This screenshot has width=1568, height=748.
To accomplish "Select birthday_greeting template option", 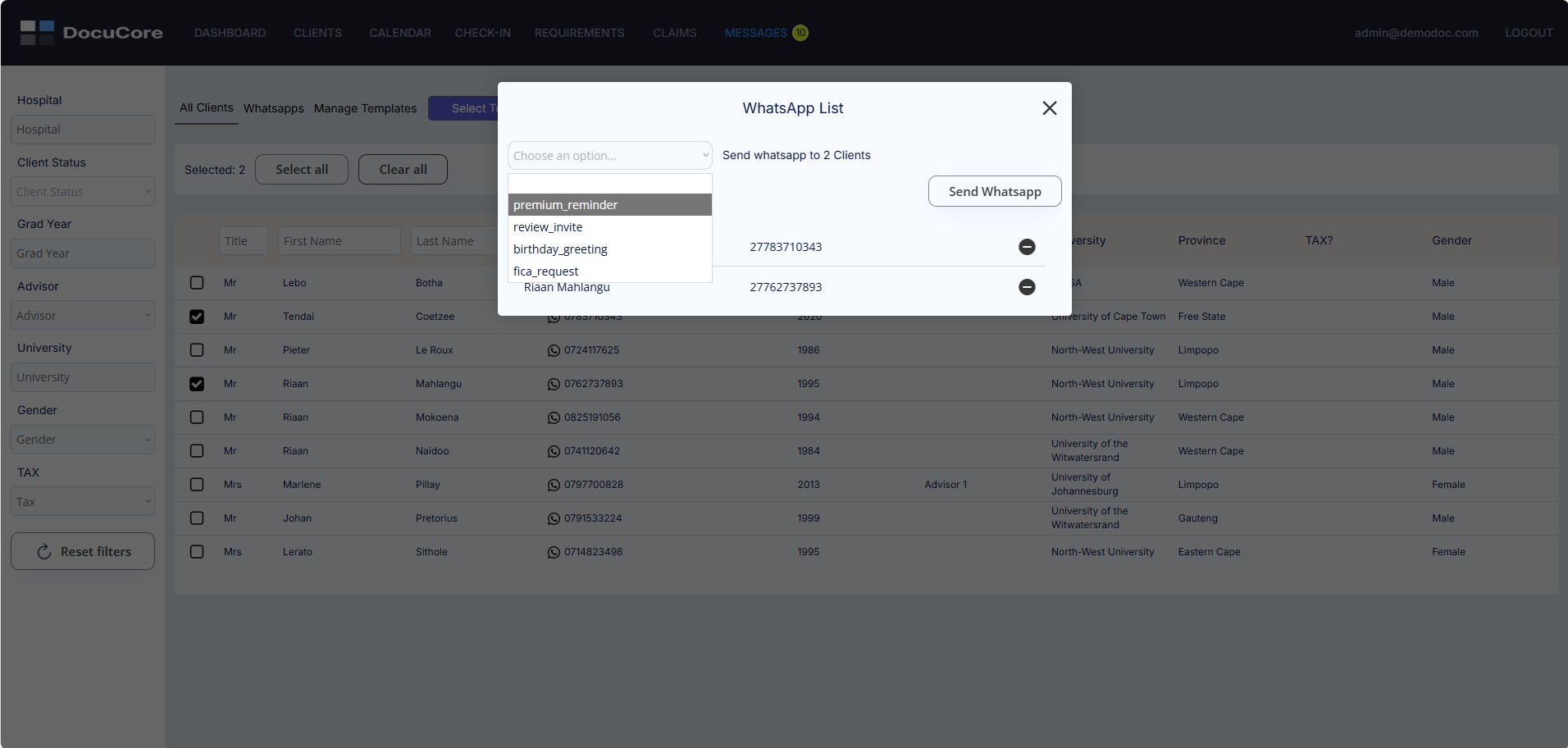I will 610,249.
